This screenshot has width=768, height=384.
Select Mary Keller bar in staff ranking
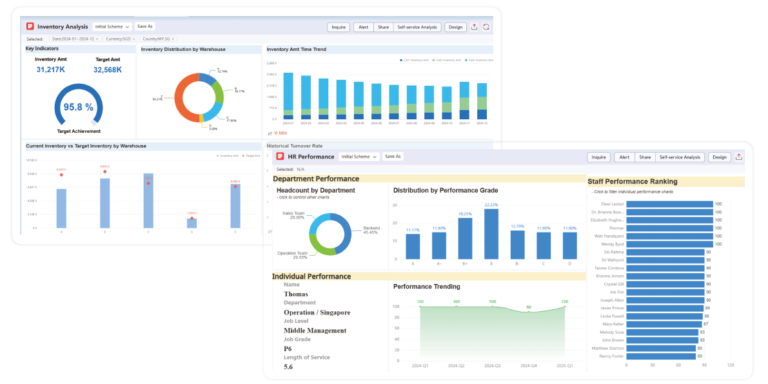tap(664, 324)
